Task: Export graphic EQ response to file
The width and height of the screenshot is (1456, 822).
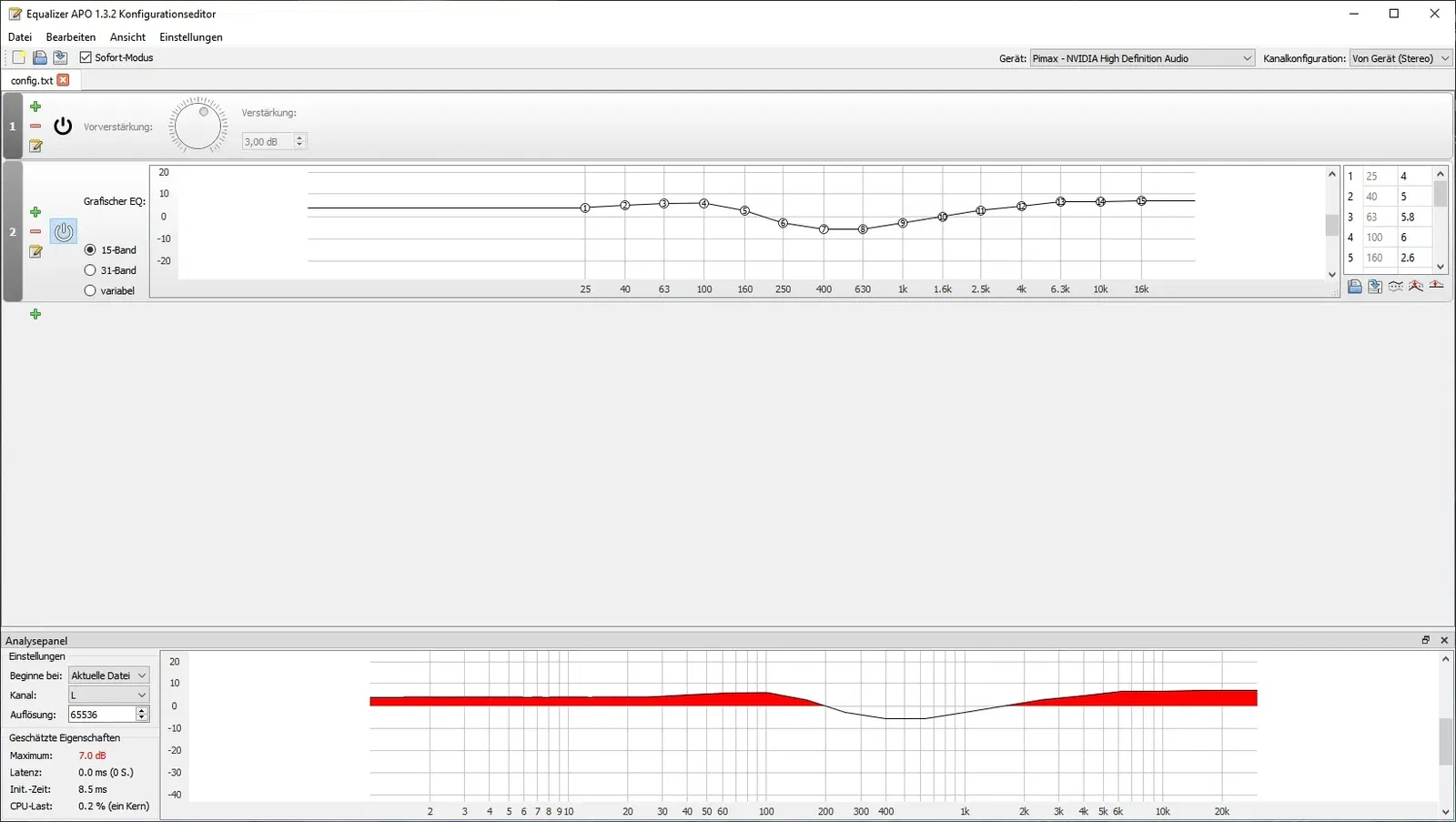Action: [x=1375, y=286]
